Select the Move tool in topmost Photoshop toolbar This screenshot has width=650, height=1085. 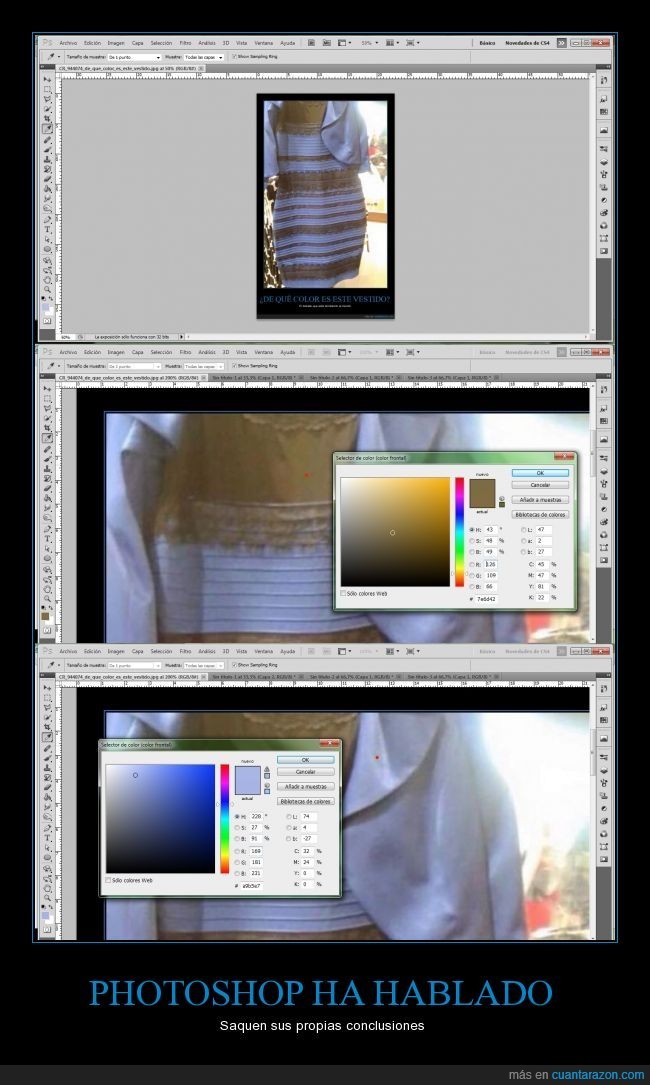tap(47, 79)
